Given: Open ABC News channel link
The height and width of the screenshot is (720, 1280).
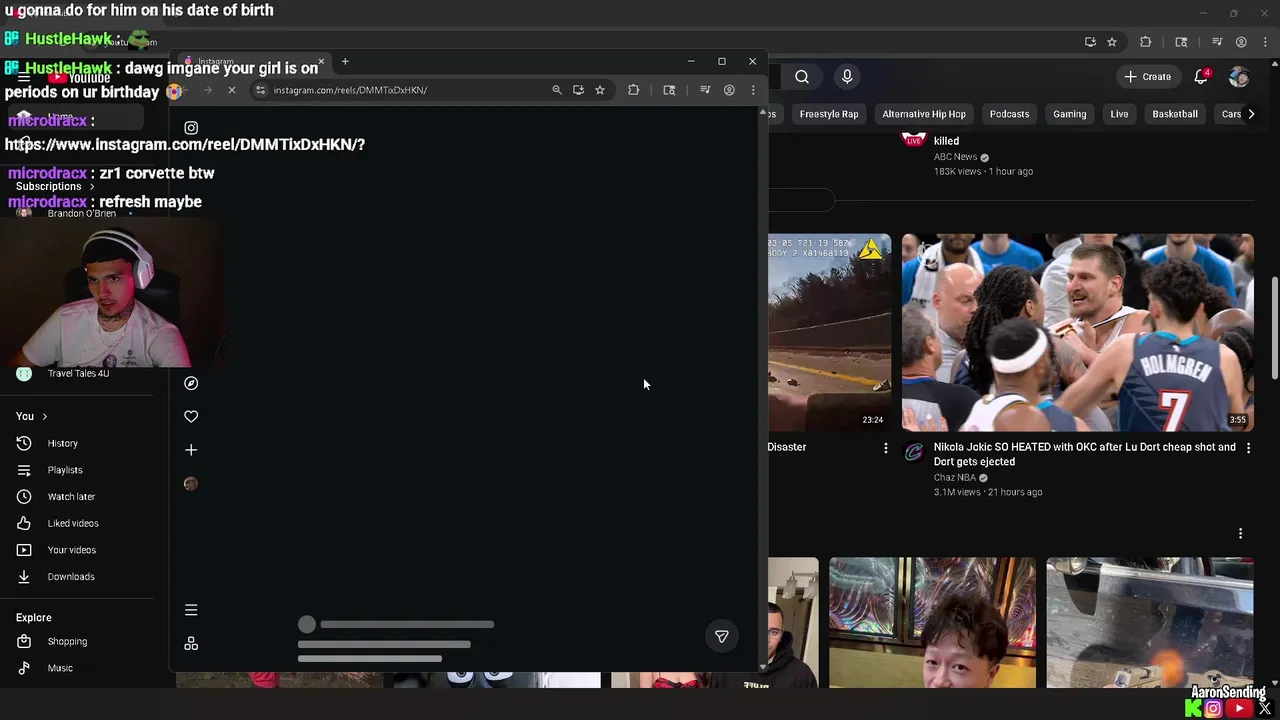Looking at the screenshot, I should [x=955, y=157].
